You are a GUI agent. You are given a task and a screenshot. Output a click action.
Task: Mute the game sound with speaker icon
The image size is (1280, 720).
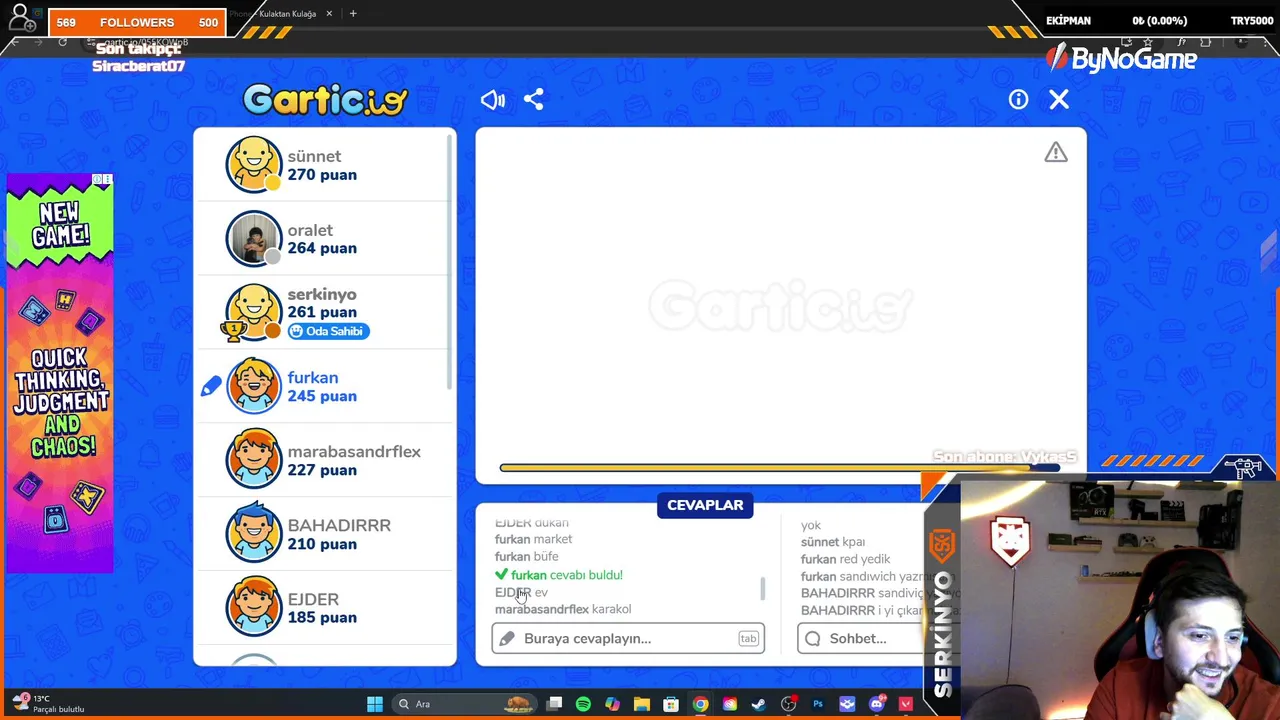click(x=493, y=99)
